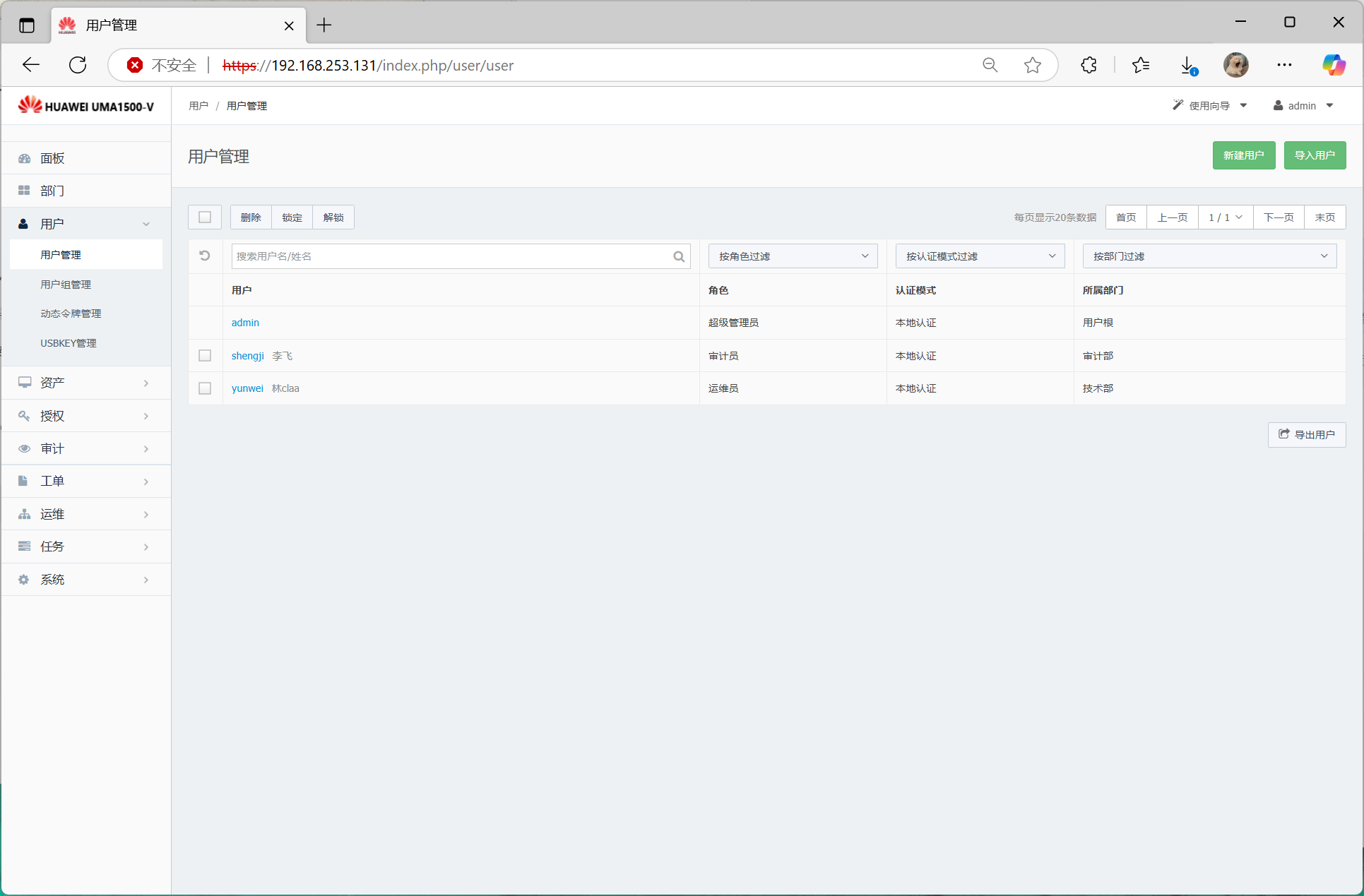Tick the select-all checkbox above user list
Image resolution: width=1364 pixels, height=896 pixels.
[205, 217]
